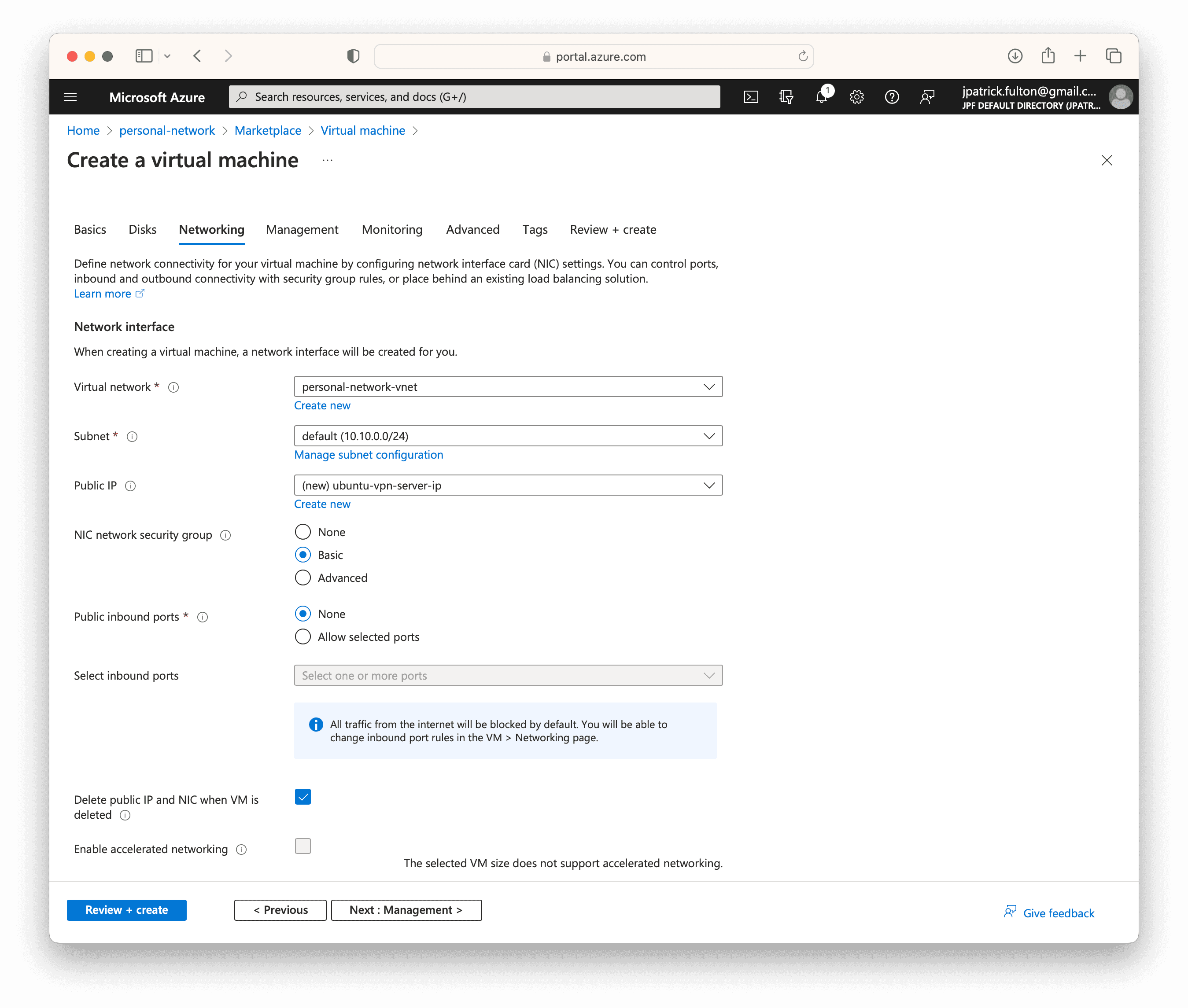Screen dimensions: 1188x1008
Task: Click the NIC network security group info icon
Action: [225, 535]
